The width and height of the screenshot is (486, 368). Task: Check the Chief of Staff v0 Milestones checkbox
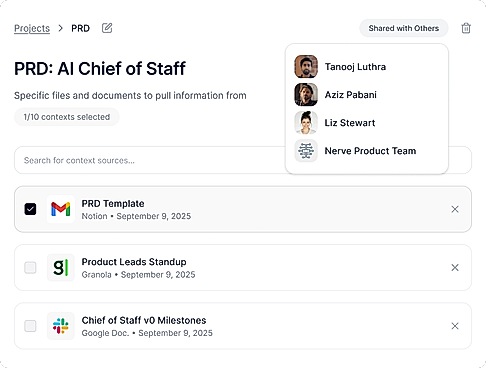coord(30,326)
